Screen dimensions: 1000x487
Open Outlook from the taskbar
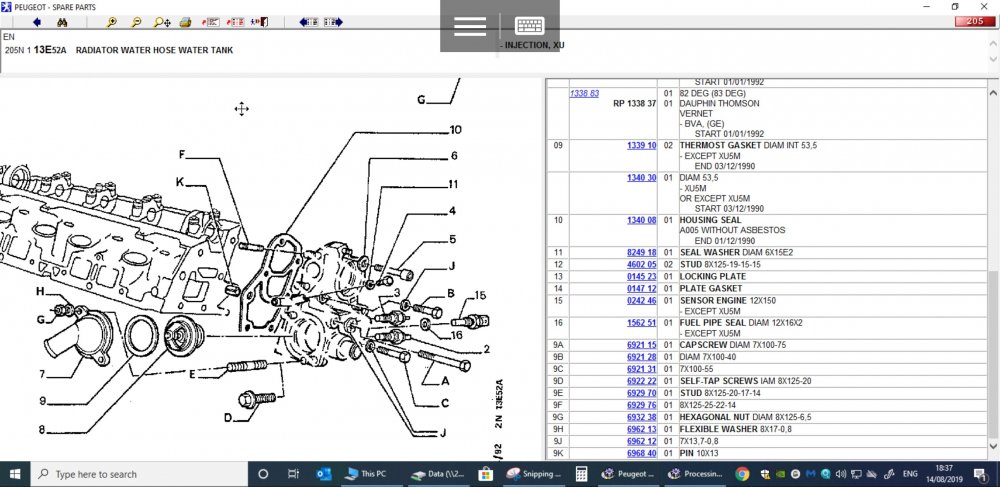[324, 474]
